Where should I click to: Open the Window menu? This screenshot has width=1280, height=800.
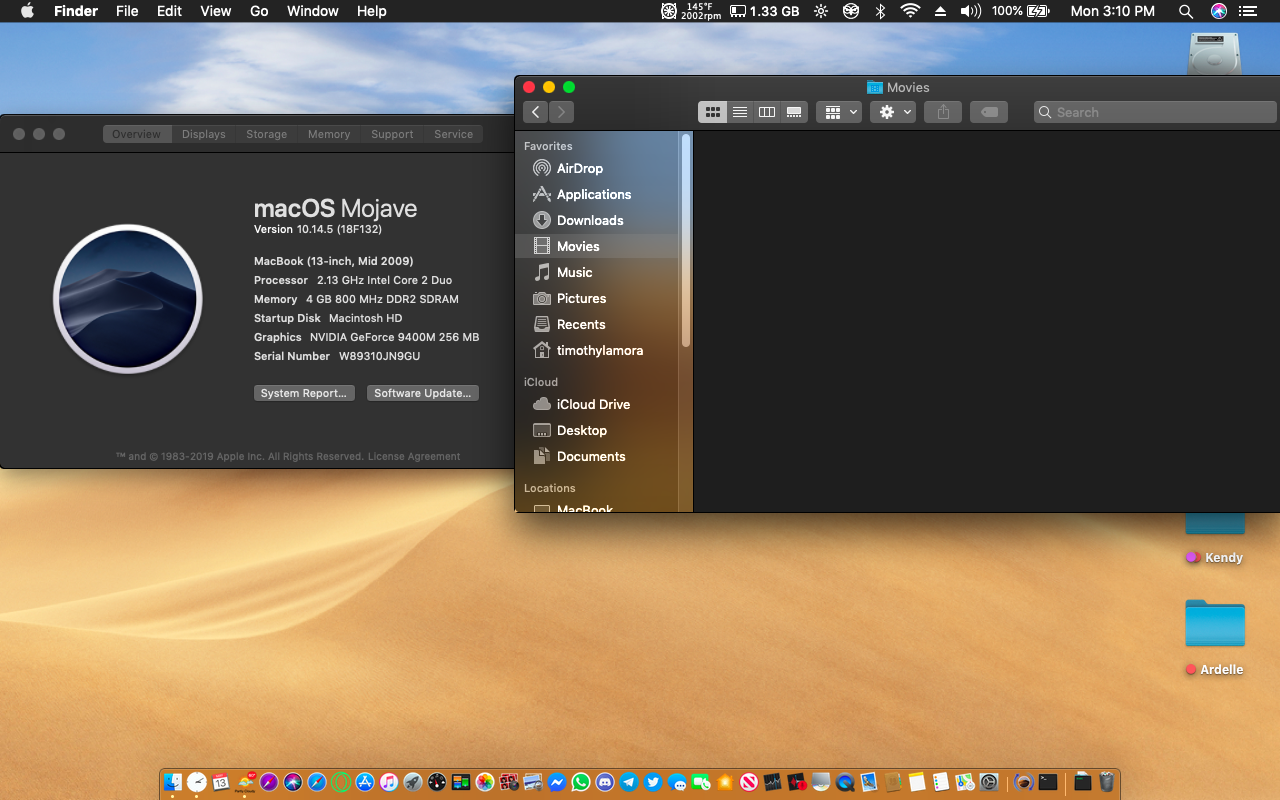[313, 11]
